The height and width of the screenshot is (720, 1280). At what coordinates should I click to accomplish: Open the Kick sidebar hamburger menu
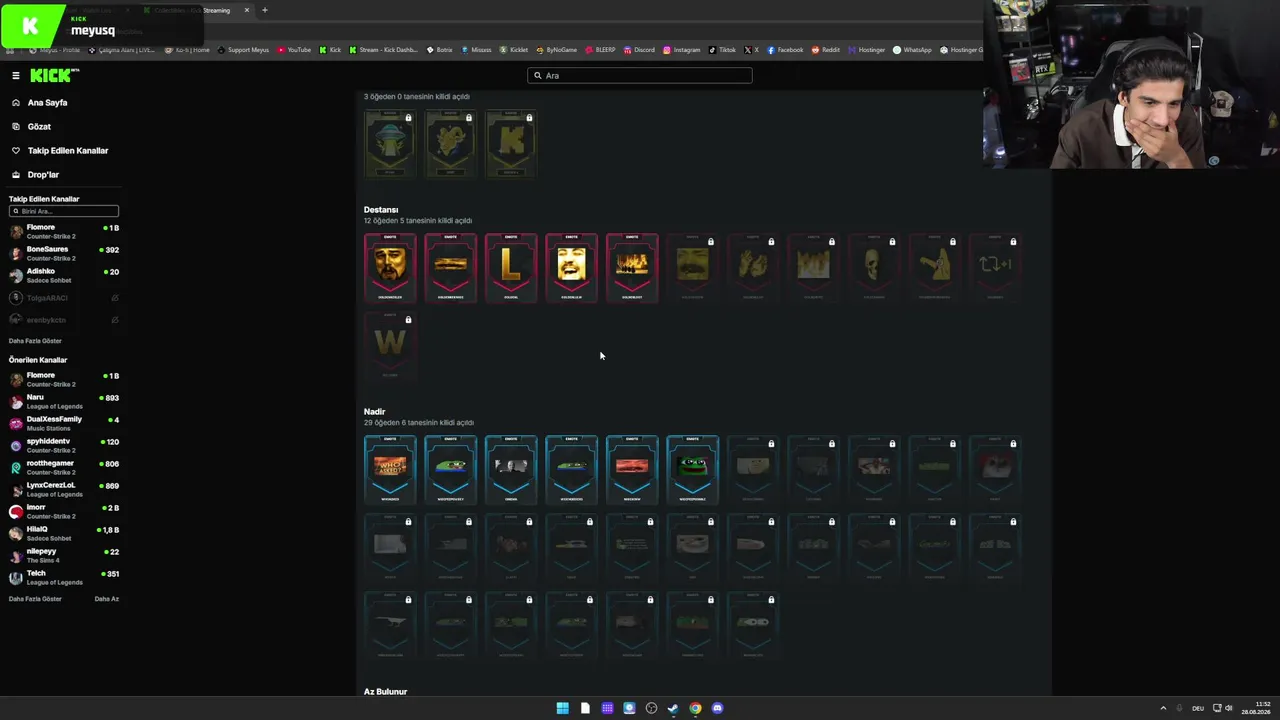(16, 76)
